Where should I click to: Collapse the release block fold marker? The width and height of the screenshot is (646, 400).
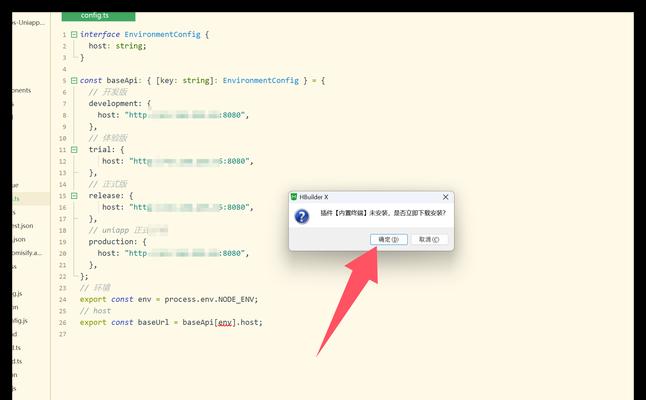coord(74,196)
